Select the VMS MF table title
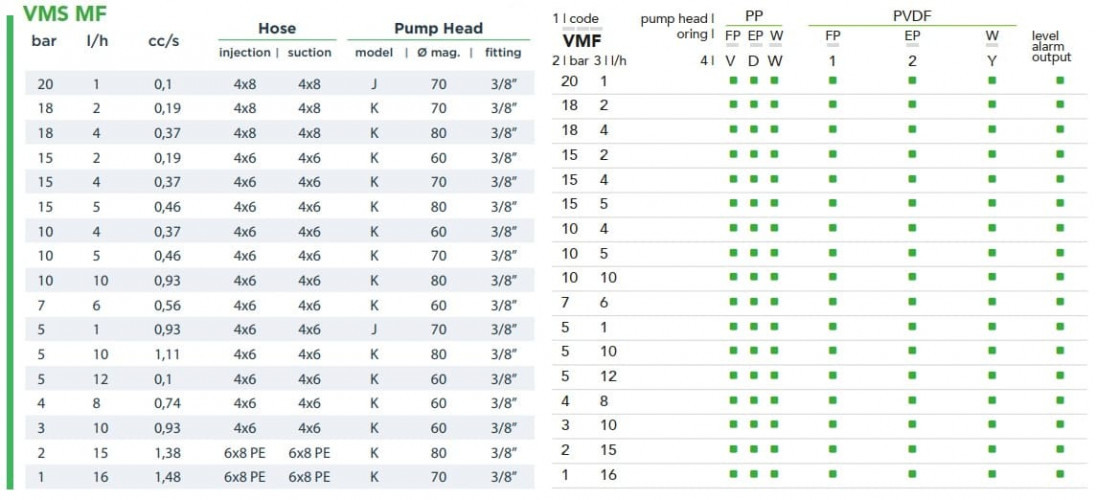This screenshot has height=500, width=1096. pos(65,14)
